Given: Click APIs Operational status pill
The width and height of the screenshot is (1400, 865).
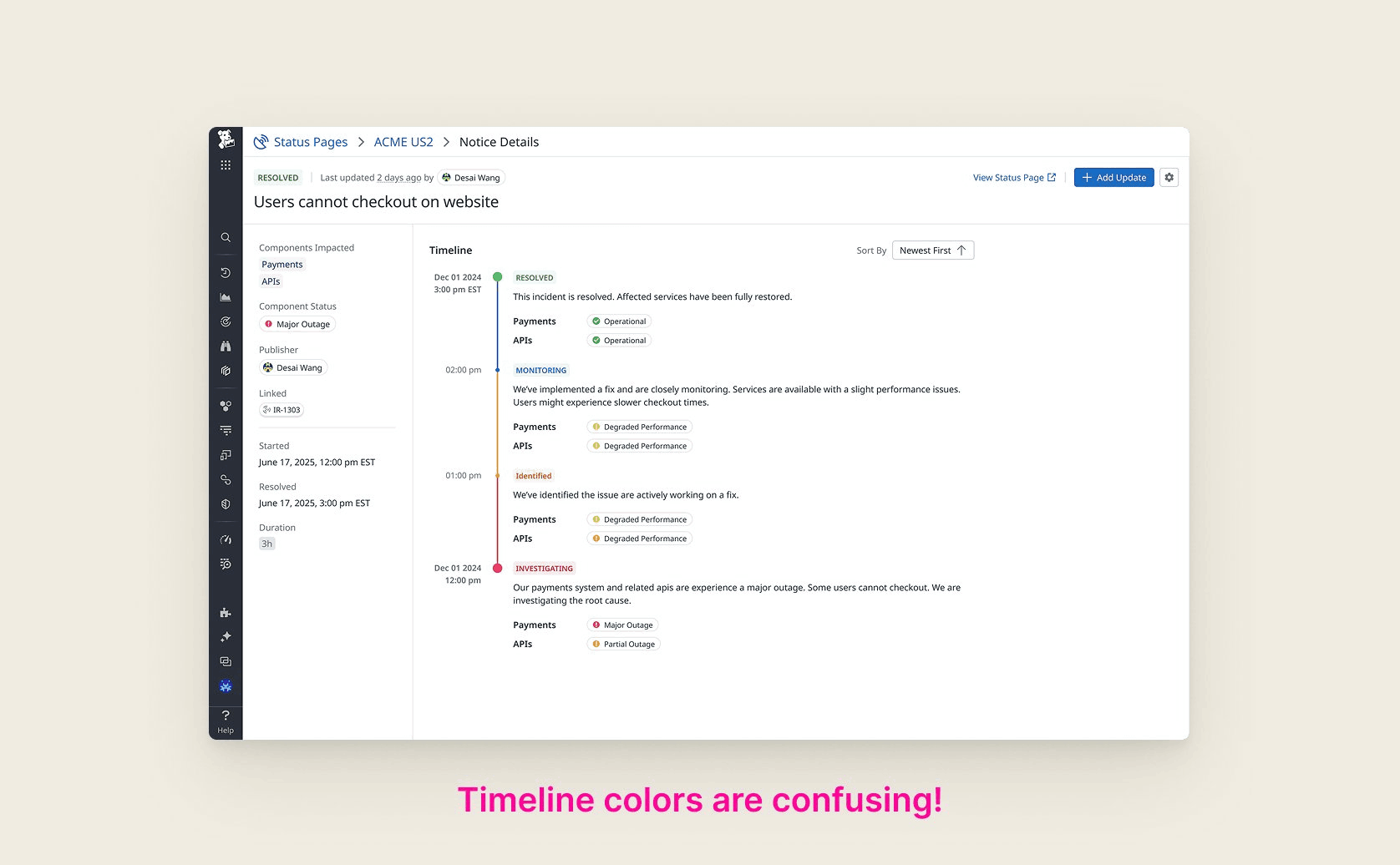Looking at the screenshot, I should coord(619,341).
